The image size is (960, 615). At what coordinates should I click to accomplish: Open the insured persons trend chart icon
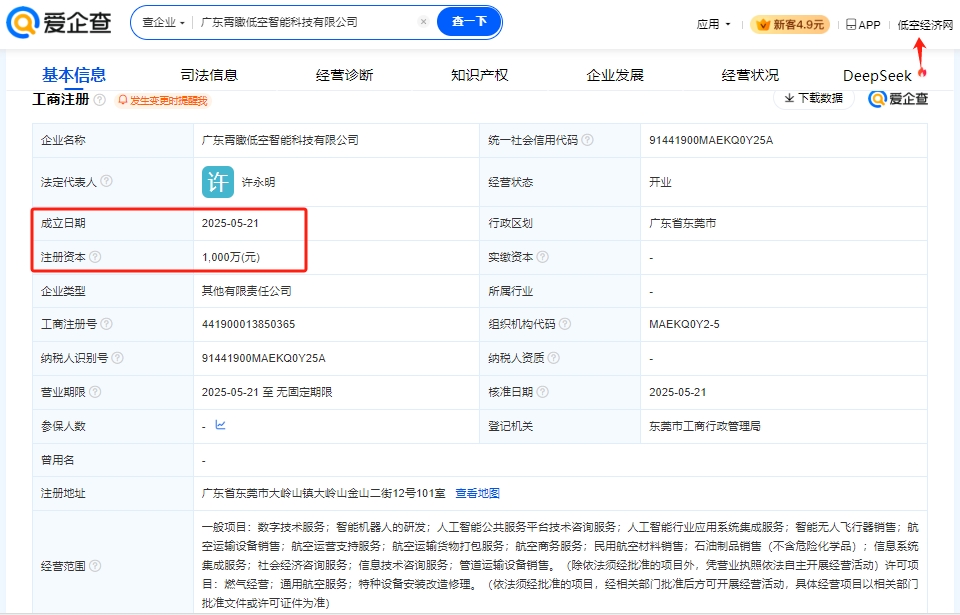[219, 424]
